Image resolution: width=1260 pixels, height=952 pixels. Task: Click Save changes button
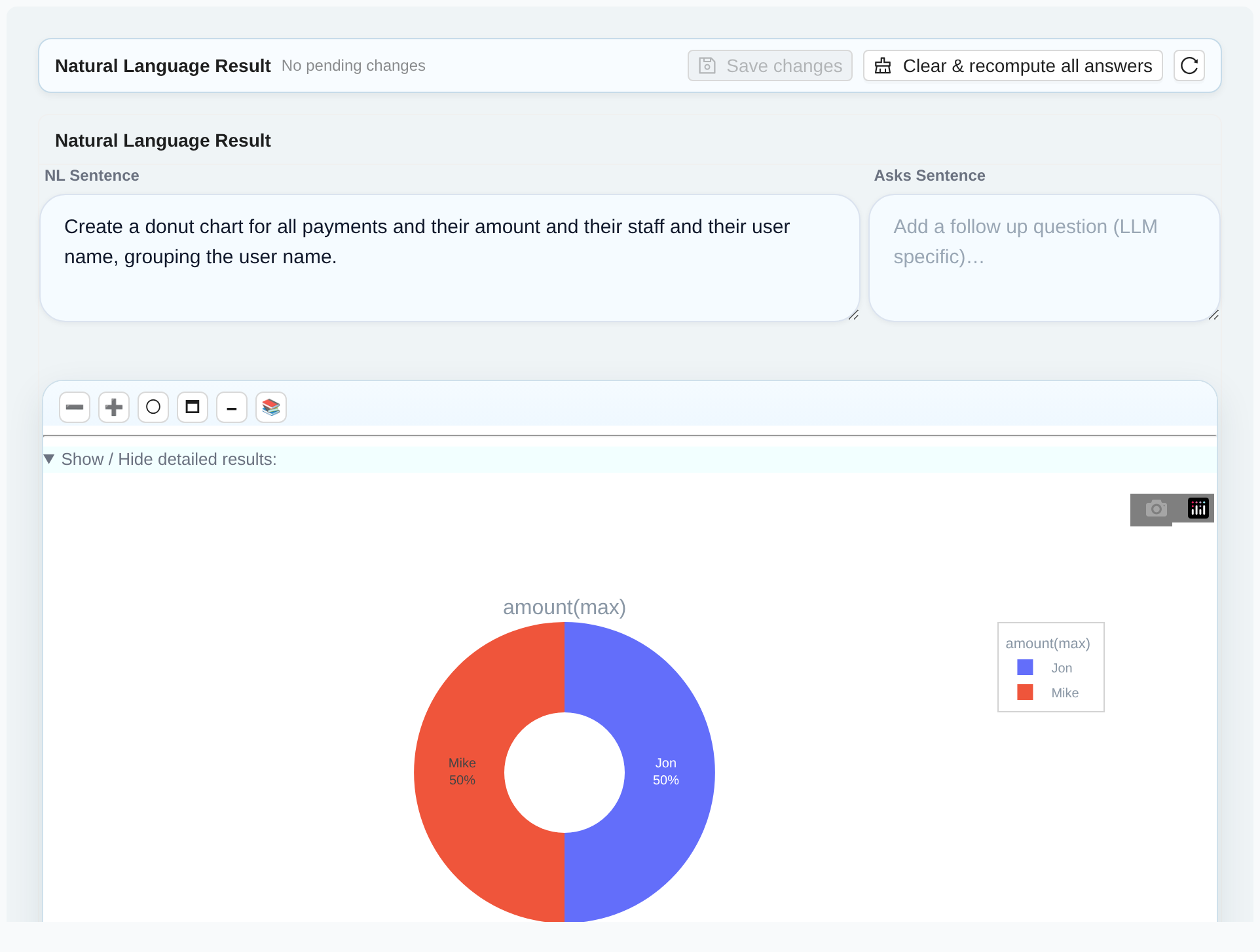click(770, 65)
